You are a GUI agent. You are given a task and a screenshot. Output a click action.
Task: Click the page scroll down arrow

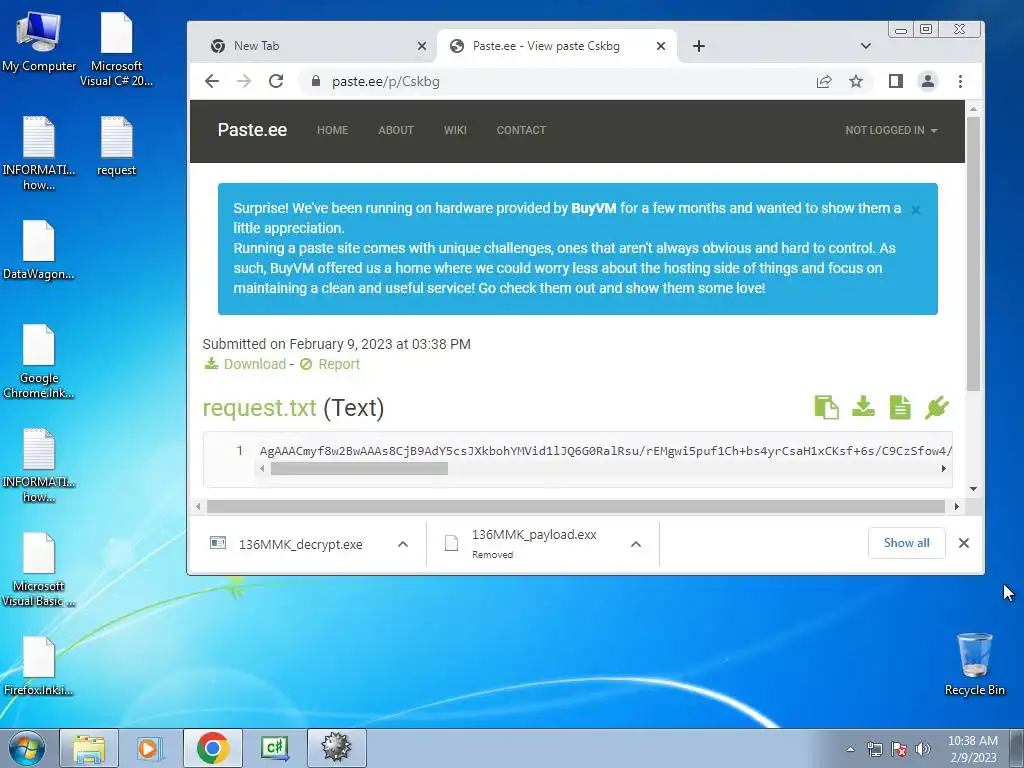(x=973, y=488)
